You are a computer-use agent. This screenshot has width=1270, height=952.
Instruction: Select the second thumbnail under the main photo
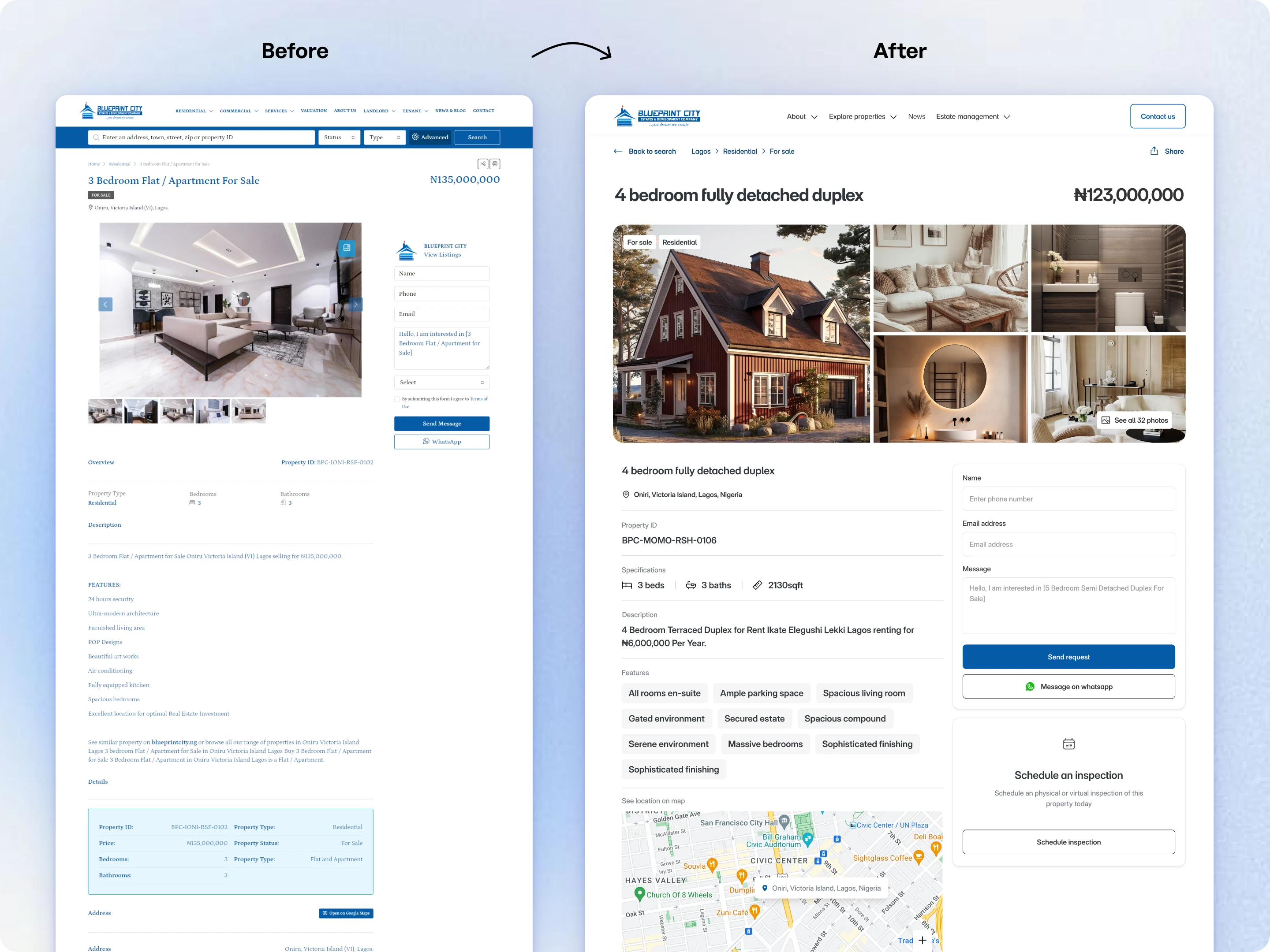[141, 412]
